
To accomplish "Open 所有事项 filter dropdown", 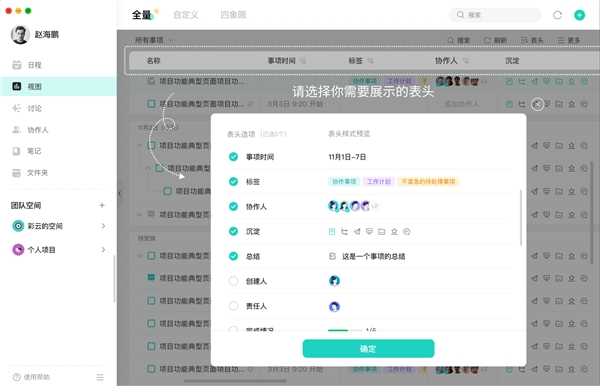I will [154, 40].
